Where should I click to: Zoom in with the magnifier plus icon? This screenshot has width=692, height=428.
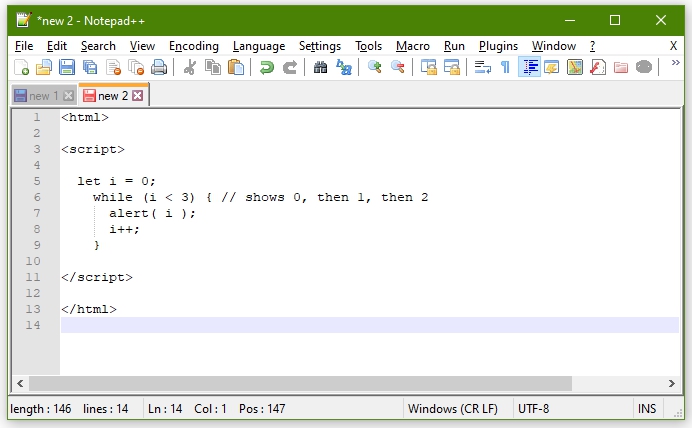[375, 68]
